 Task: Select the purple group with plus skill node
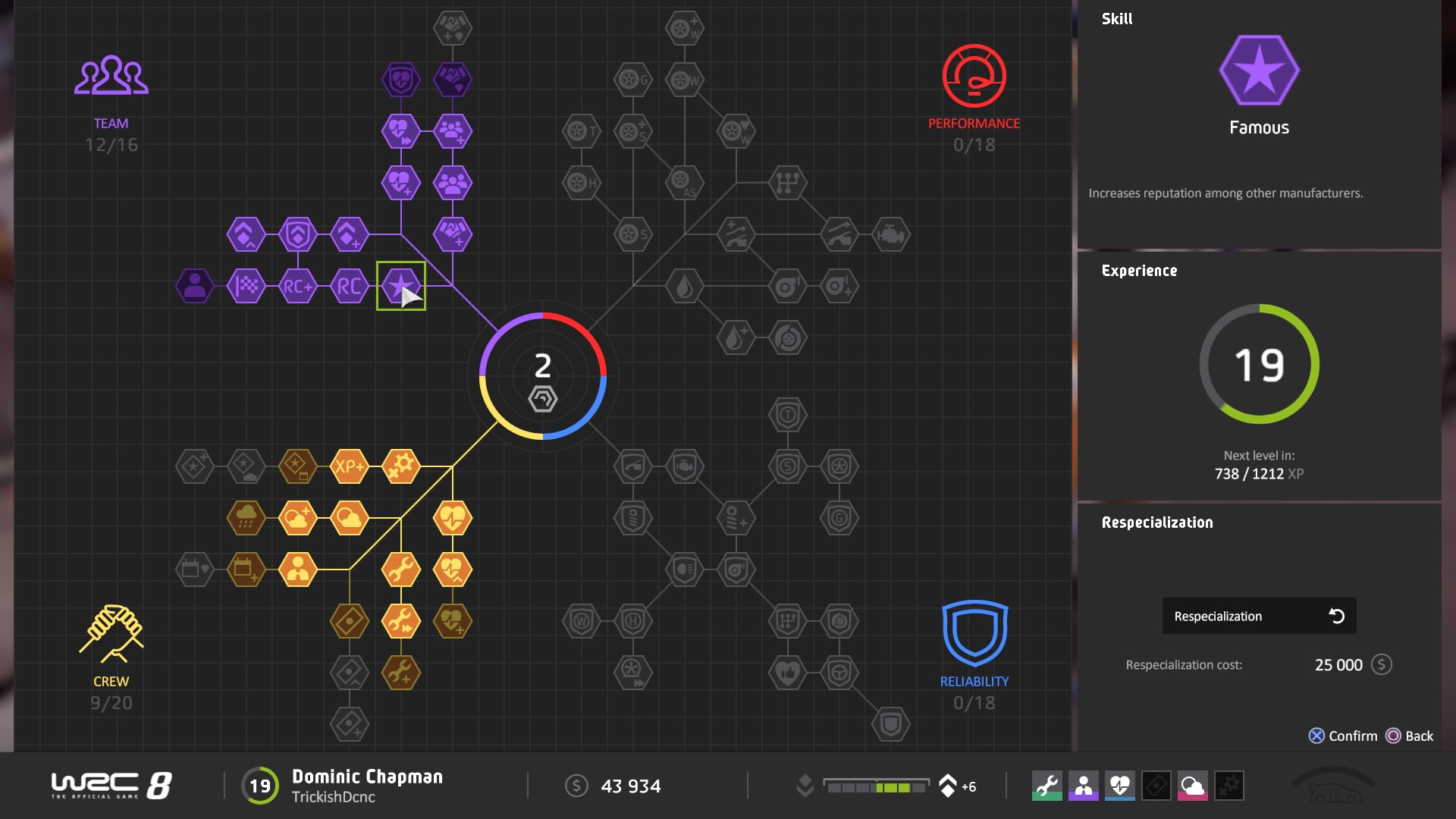452,131
